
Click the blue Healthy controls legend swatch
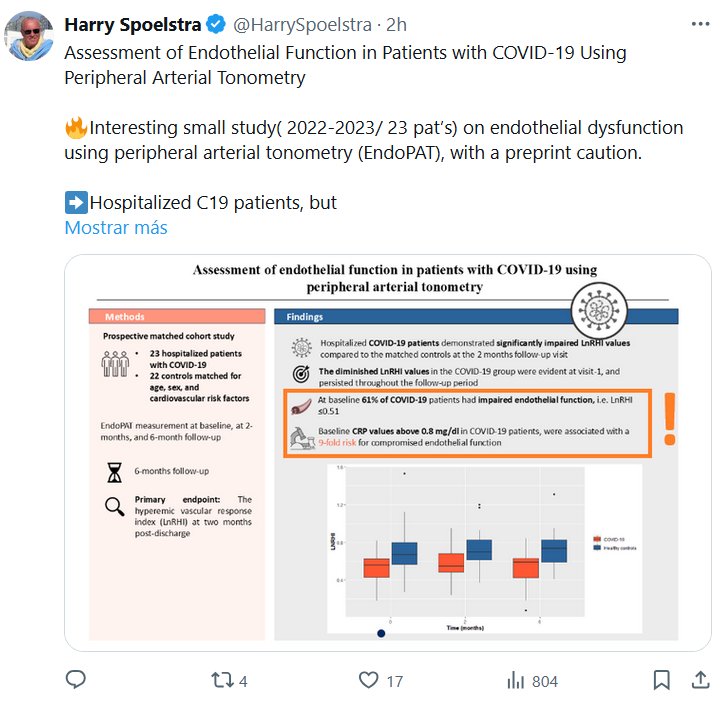[597, 548]
